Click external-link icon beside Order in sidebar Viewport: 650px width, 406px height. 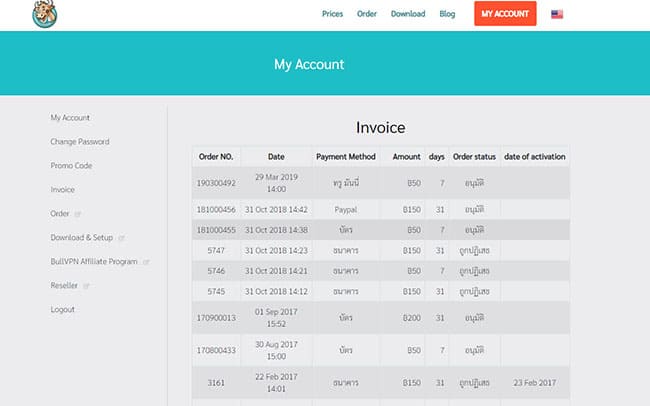click(x=78, y=214)
